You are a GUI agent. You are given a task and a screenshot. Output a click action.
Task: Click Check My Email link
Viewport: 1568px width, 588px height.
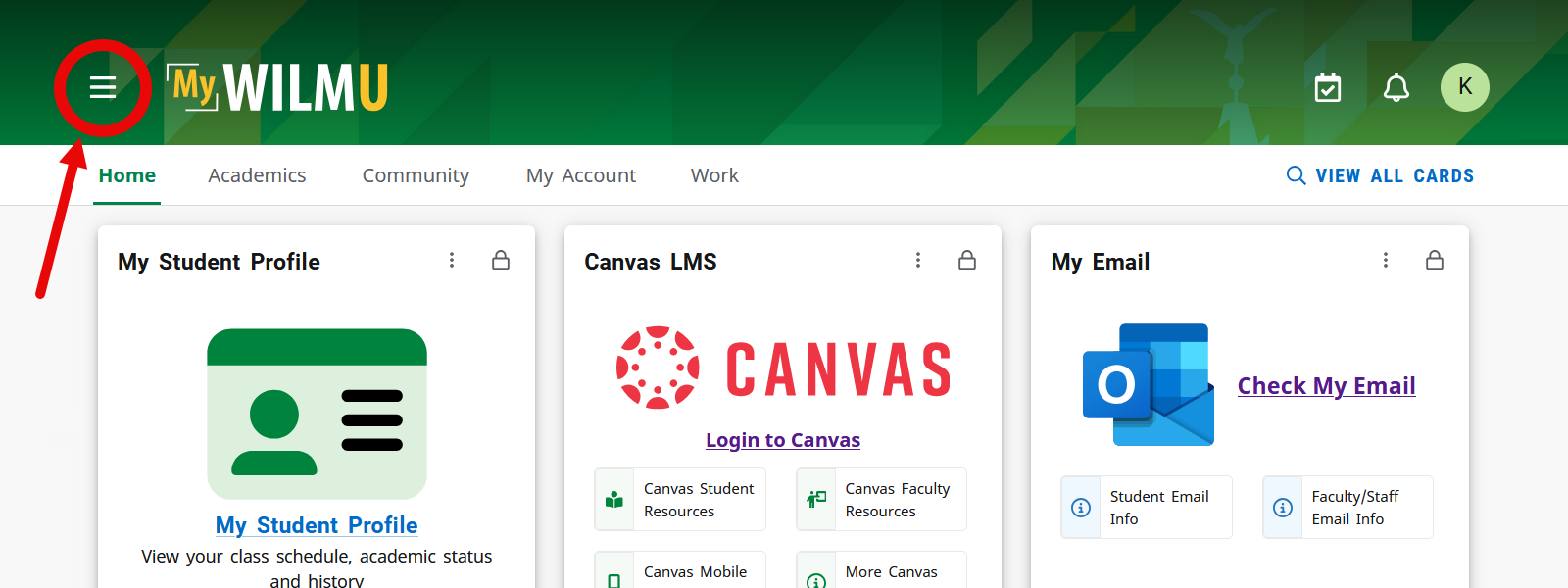pyautogui.click(x=1327, y=385)
